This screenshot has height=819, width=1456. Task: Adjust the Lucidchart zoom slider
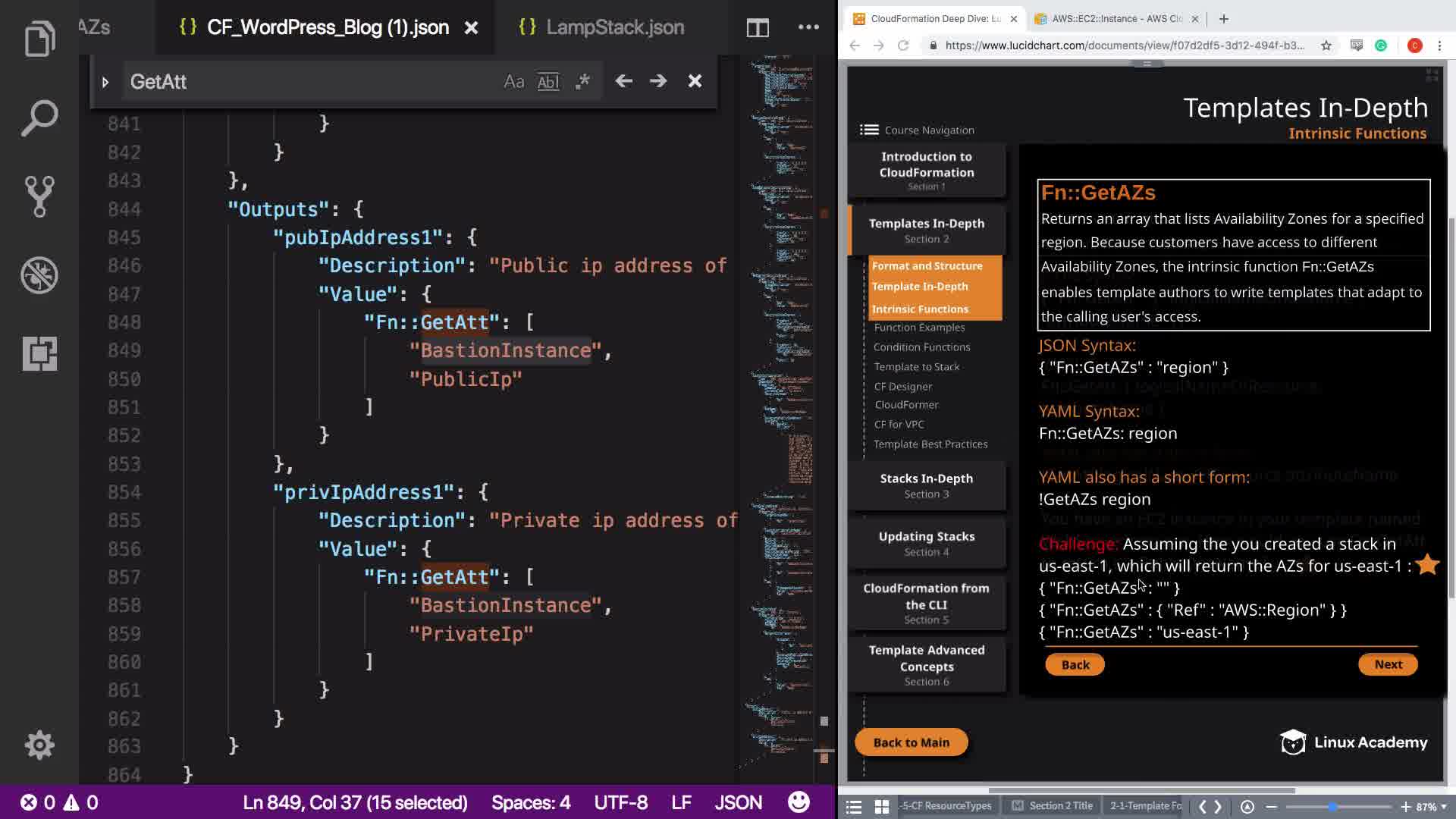[1332, 807]
